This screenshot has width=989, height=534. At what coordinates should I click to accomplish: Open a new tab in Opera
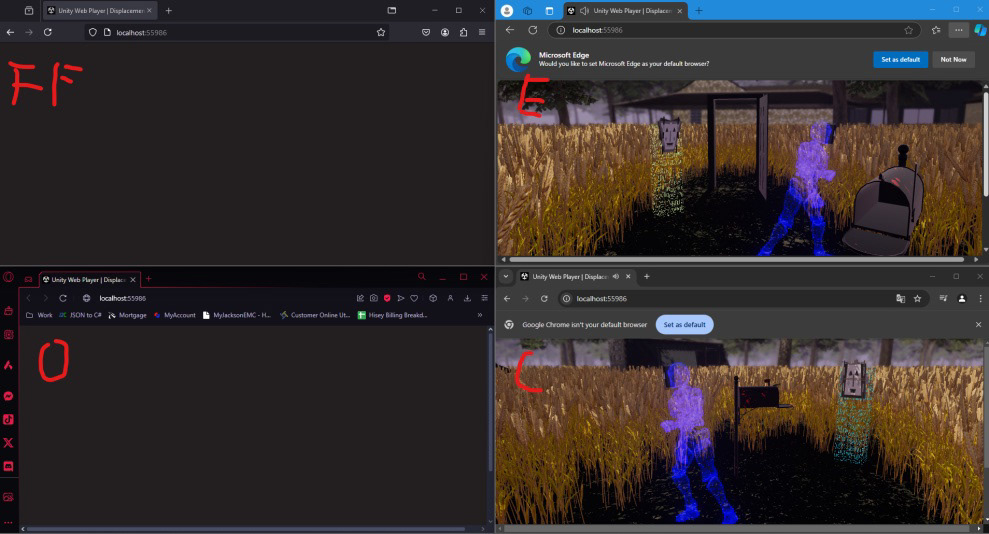149,279
